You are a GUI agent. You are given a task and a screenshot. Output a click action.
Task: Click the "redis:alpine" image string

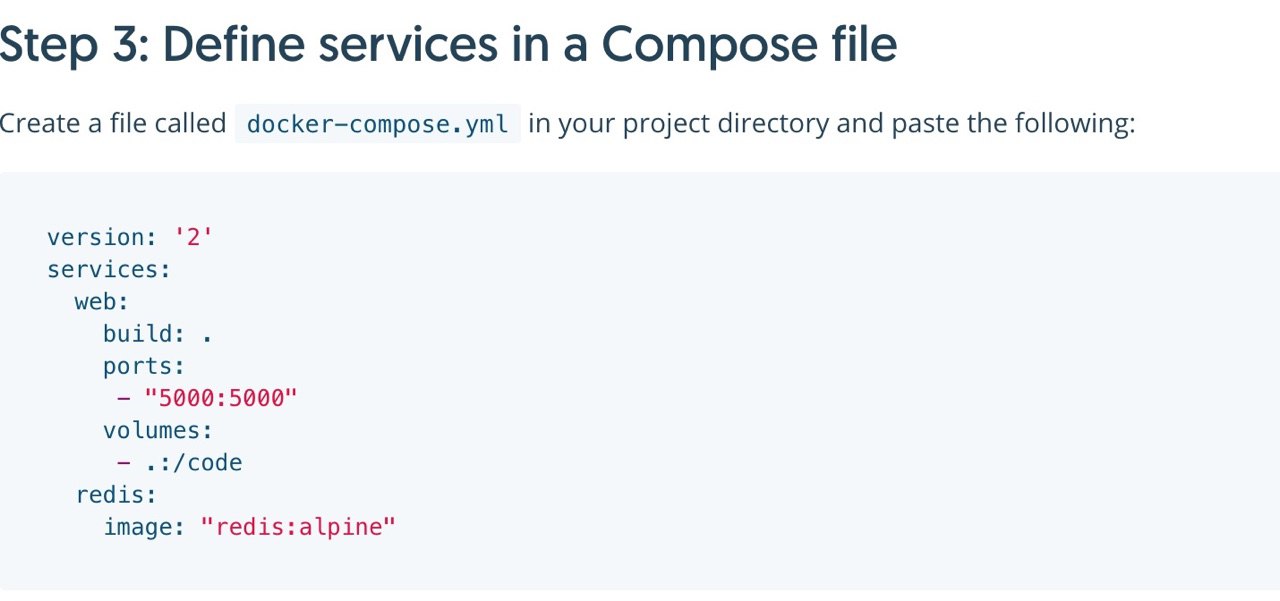tap(298, 526)
